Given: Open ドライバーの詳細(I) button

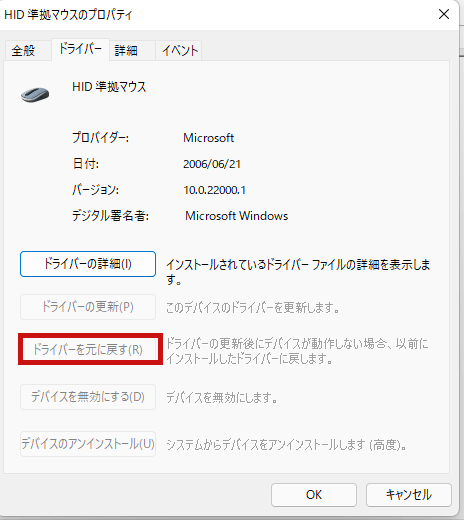Looking at the screenshot, I should point(88,264).
